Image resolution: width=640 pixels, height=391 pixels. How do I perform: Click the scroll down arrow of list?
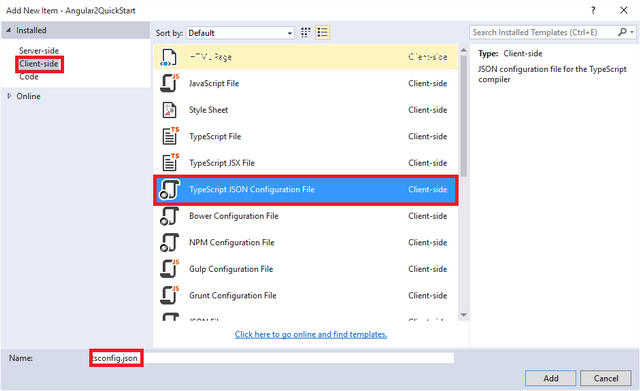click(464, 315)
